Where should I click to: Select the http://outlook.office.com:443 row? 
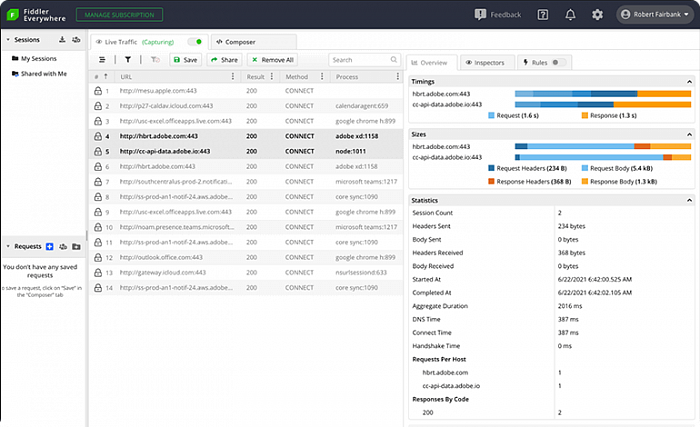(x=246, y=257)
